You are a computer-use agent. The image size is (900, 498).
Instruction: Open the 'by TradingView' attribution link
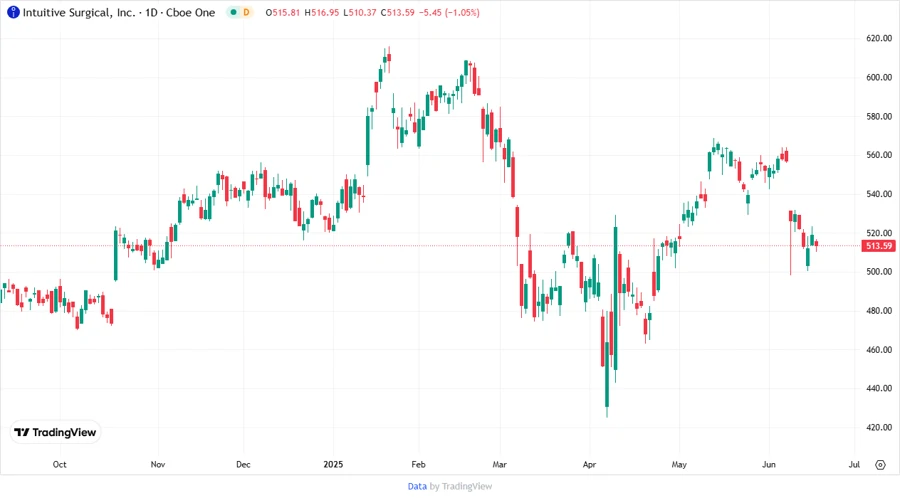[461, 487]
